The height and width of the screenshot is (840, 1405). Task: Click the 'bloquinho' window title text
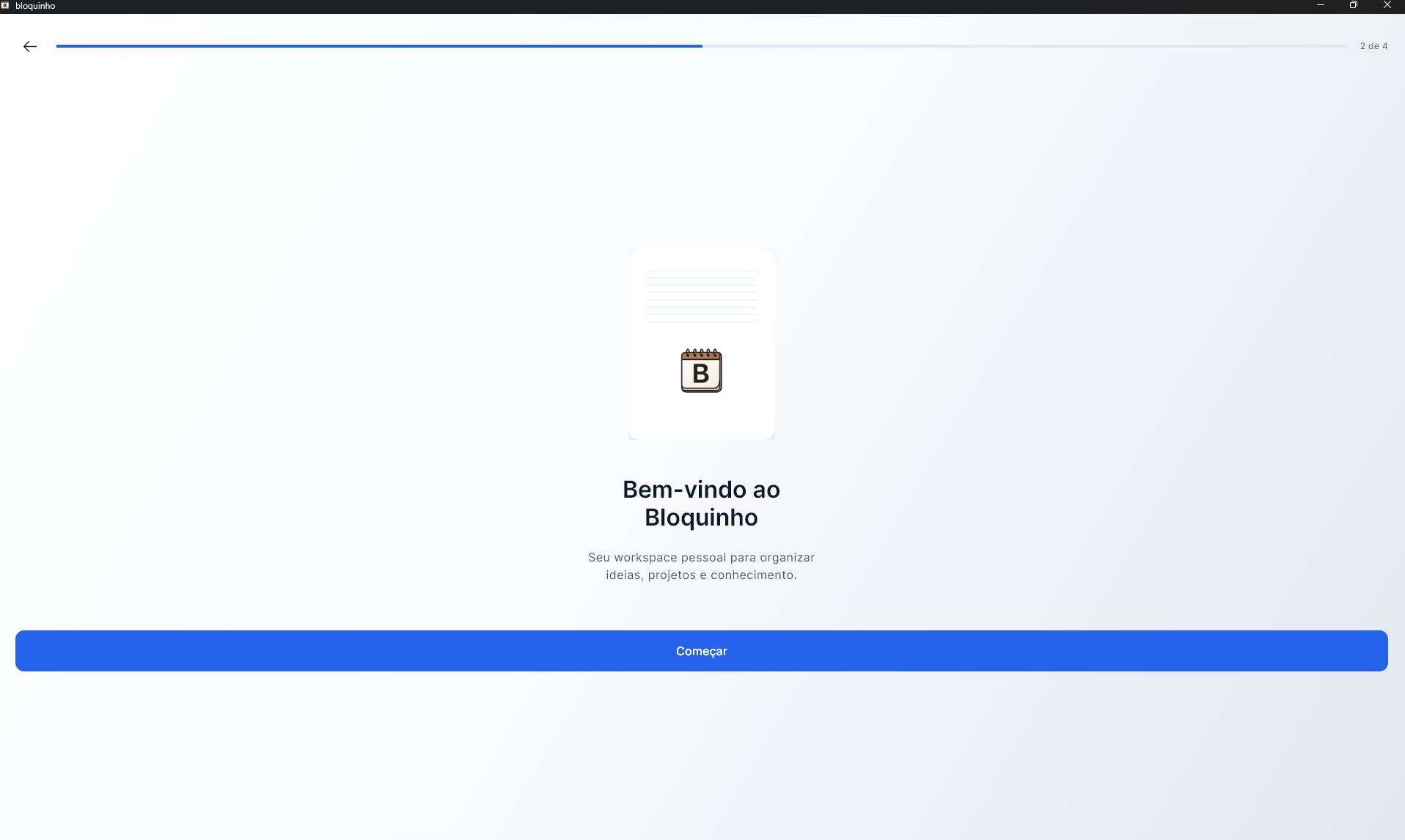(x=35, y=6)
